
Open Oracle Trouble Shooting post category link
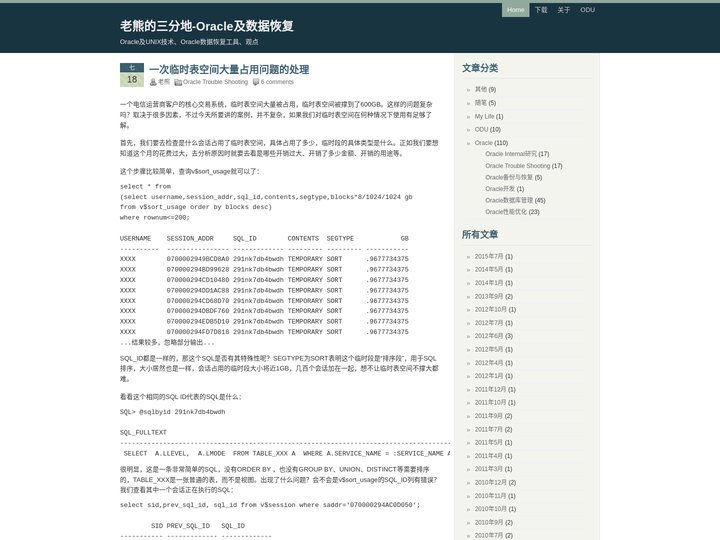(215, 82)
